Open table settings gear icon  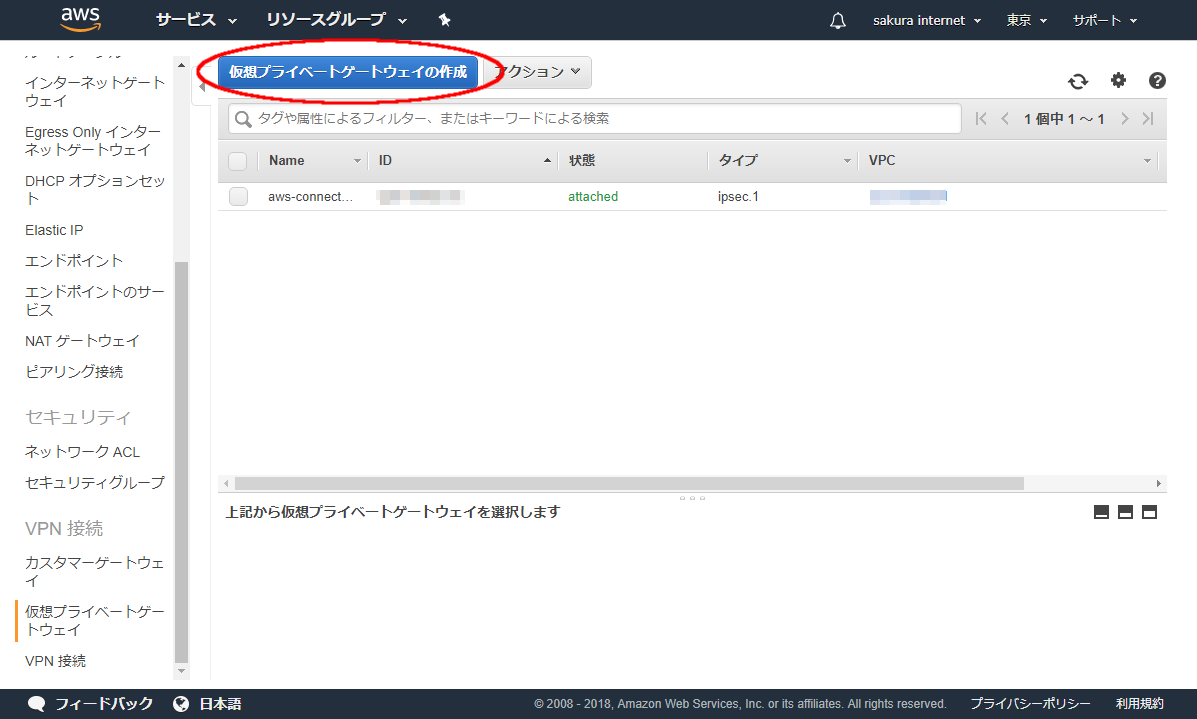[x=1118, y=81]
